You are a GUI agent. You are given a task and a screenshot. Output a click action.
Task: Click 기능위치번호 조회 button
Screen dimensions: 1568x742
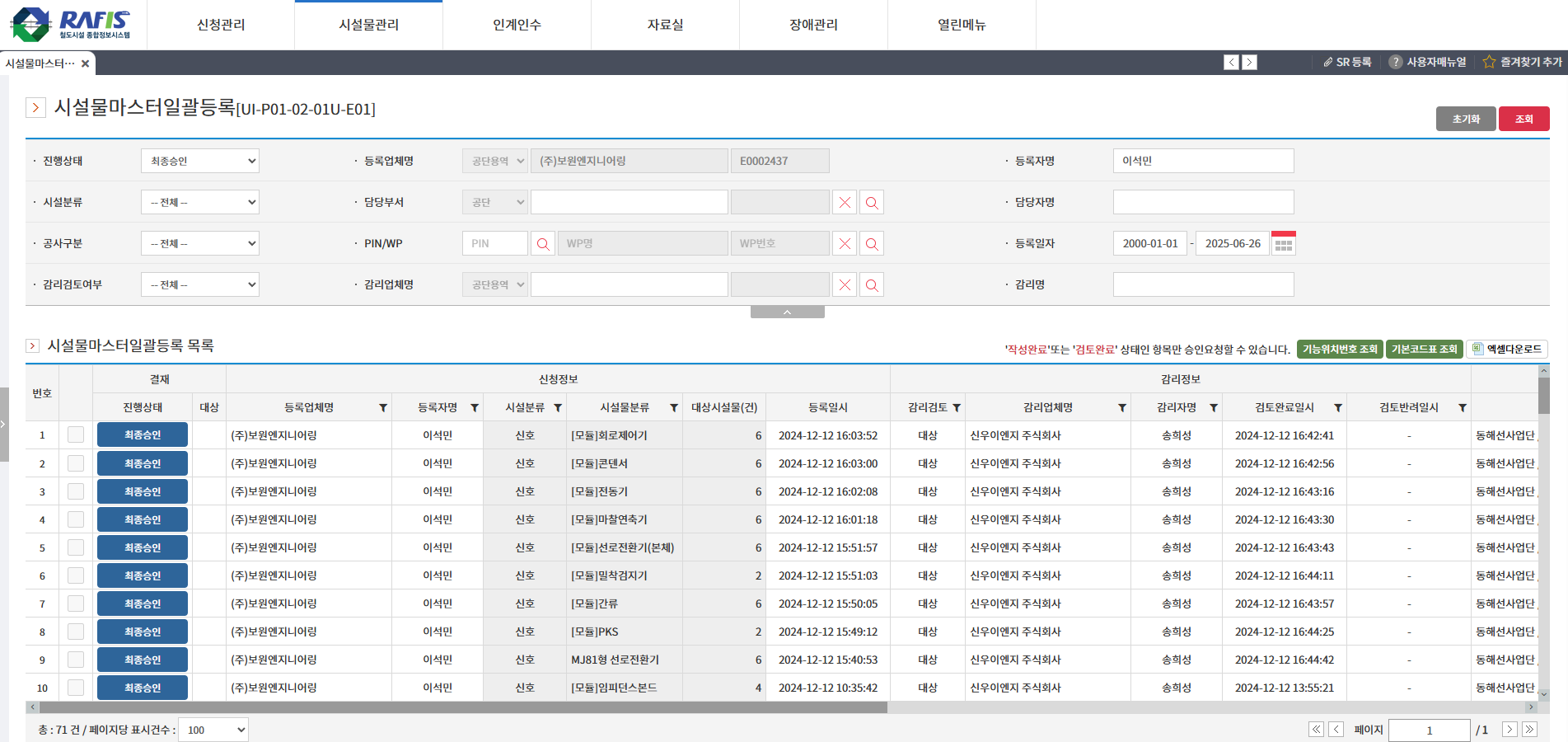(x=1340, y=349)
